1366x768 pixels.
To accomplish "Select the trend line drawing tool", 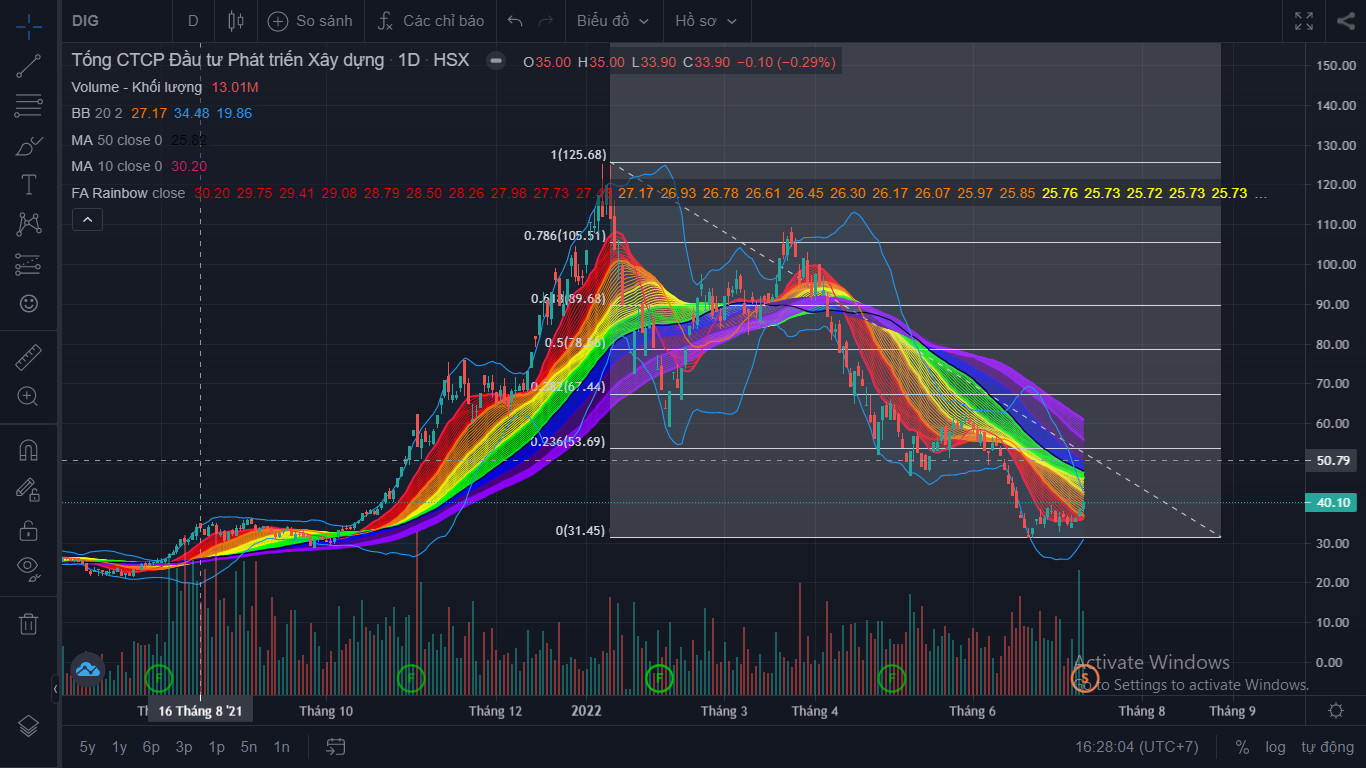I will (x=28, y=66).
